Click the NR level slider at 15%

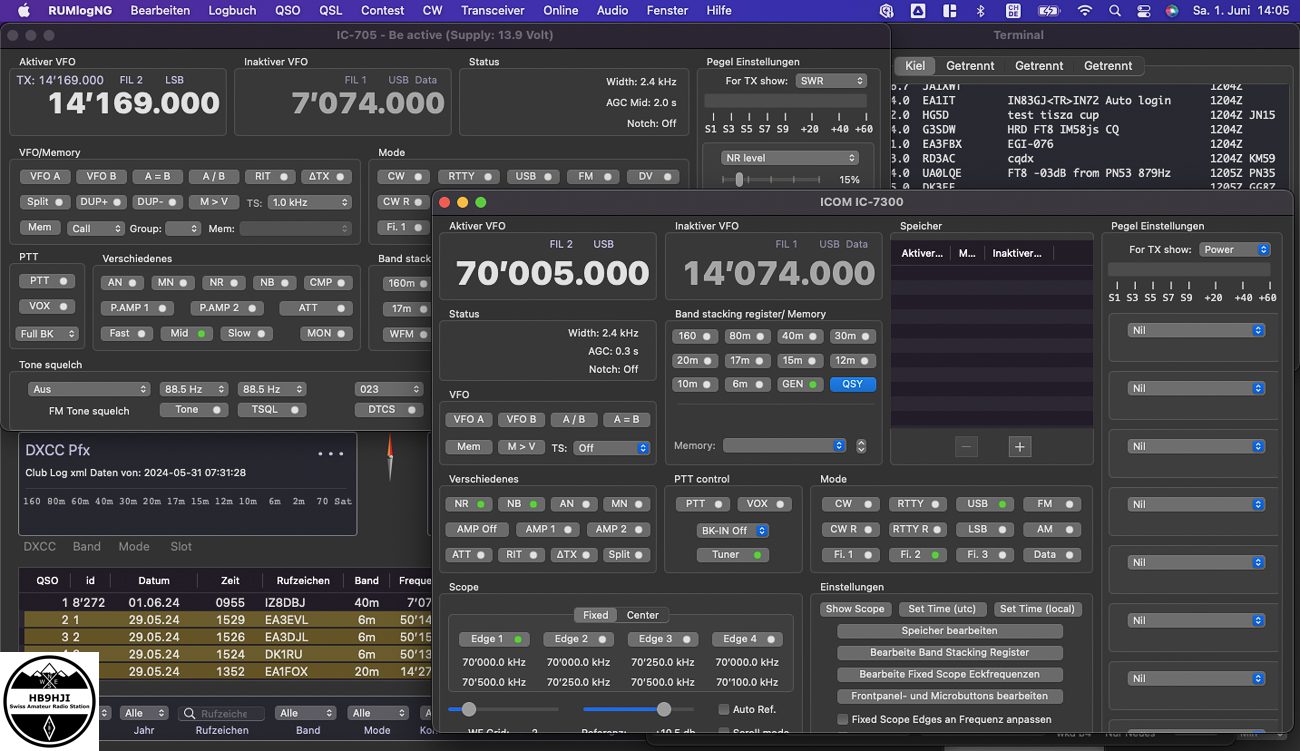click(x=739, y=180)
